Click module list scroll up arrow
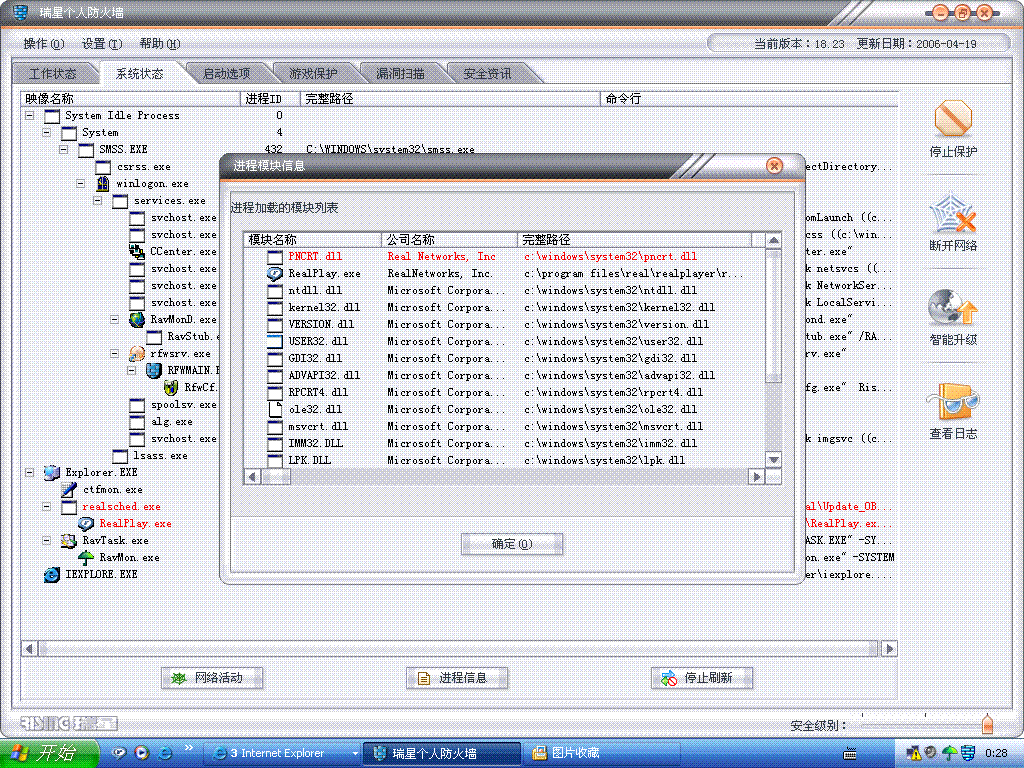The width and height of the screenshot is (1024, 768). point(773,240)
